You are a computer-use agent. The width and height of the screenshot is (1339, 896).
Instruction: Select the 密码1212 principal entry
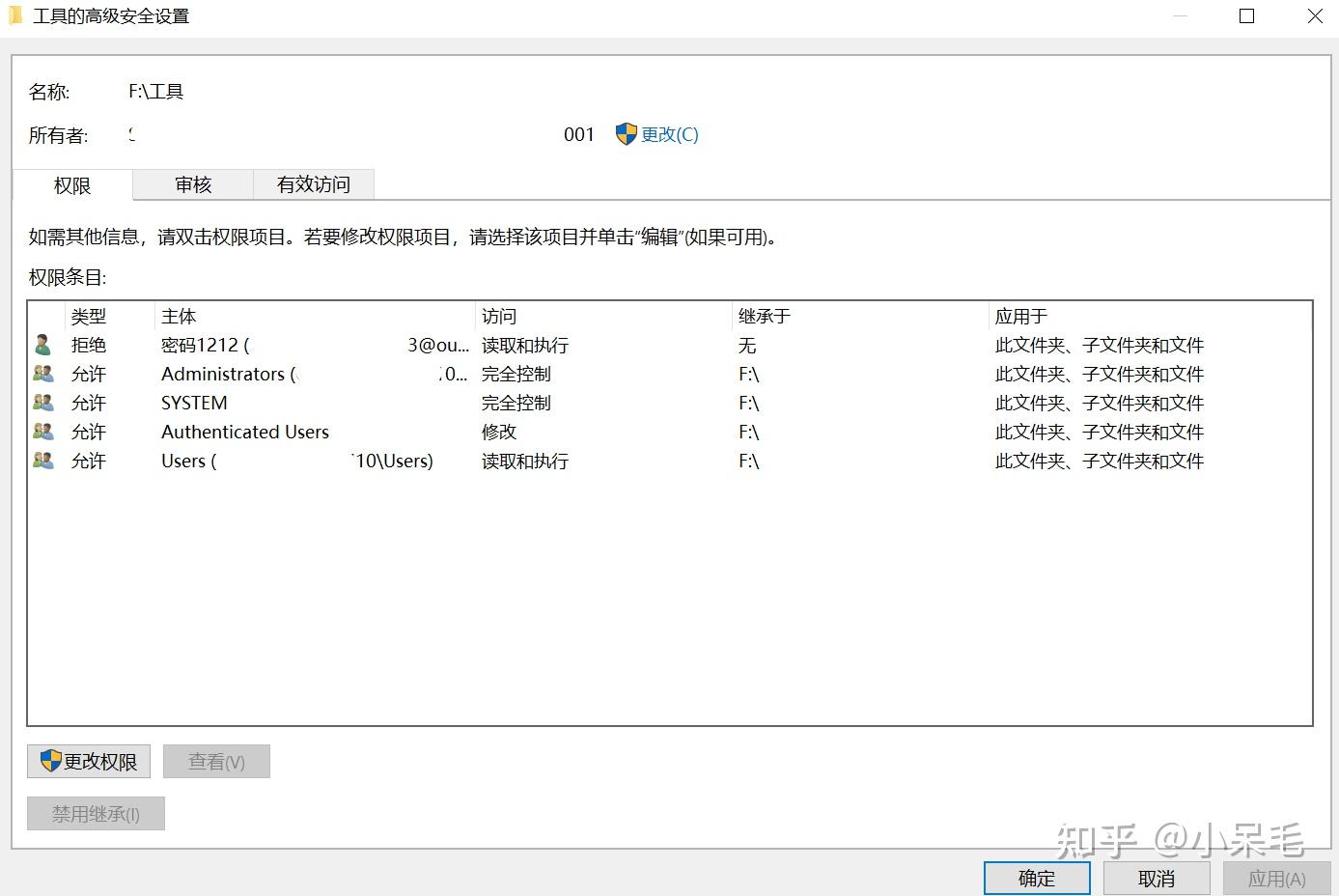[x=315, y=345]
